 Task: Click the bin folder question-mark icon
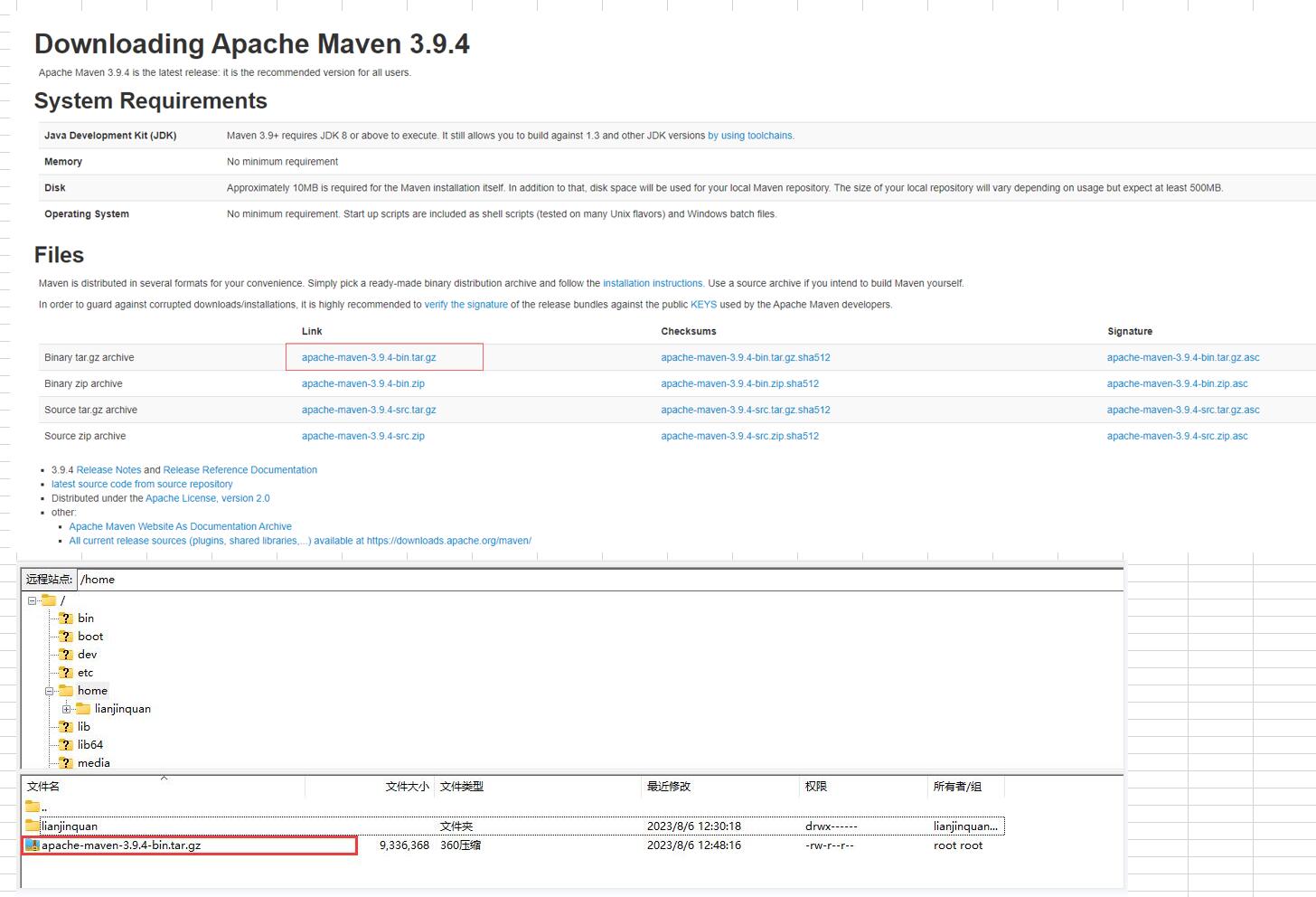click(x=65, y=618)
